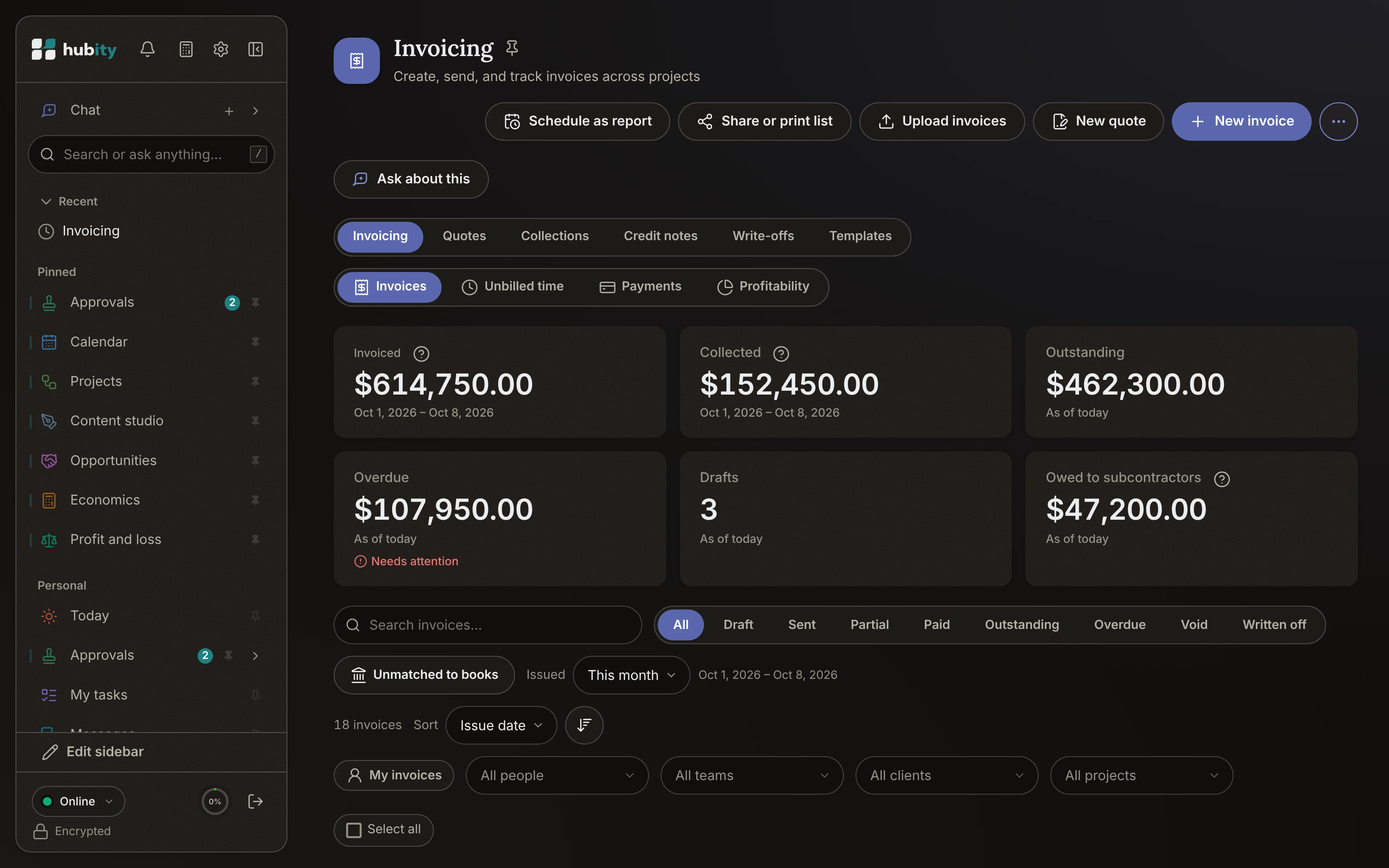
Task: Open the 0% progress indicator
Action: (x=215, y=801)
